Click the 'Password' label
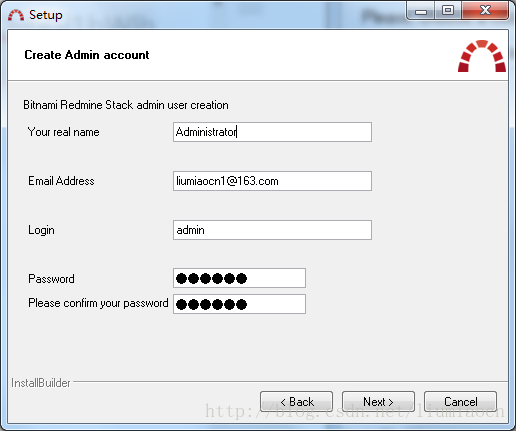Viewport: 516px width, 431px height. [x=51, y=279]
